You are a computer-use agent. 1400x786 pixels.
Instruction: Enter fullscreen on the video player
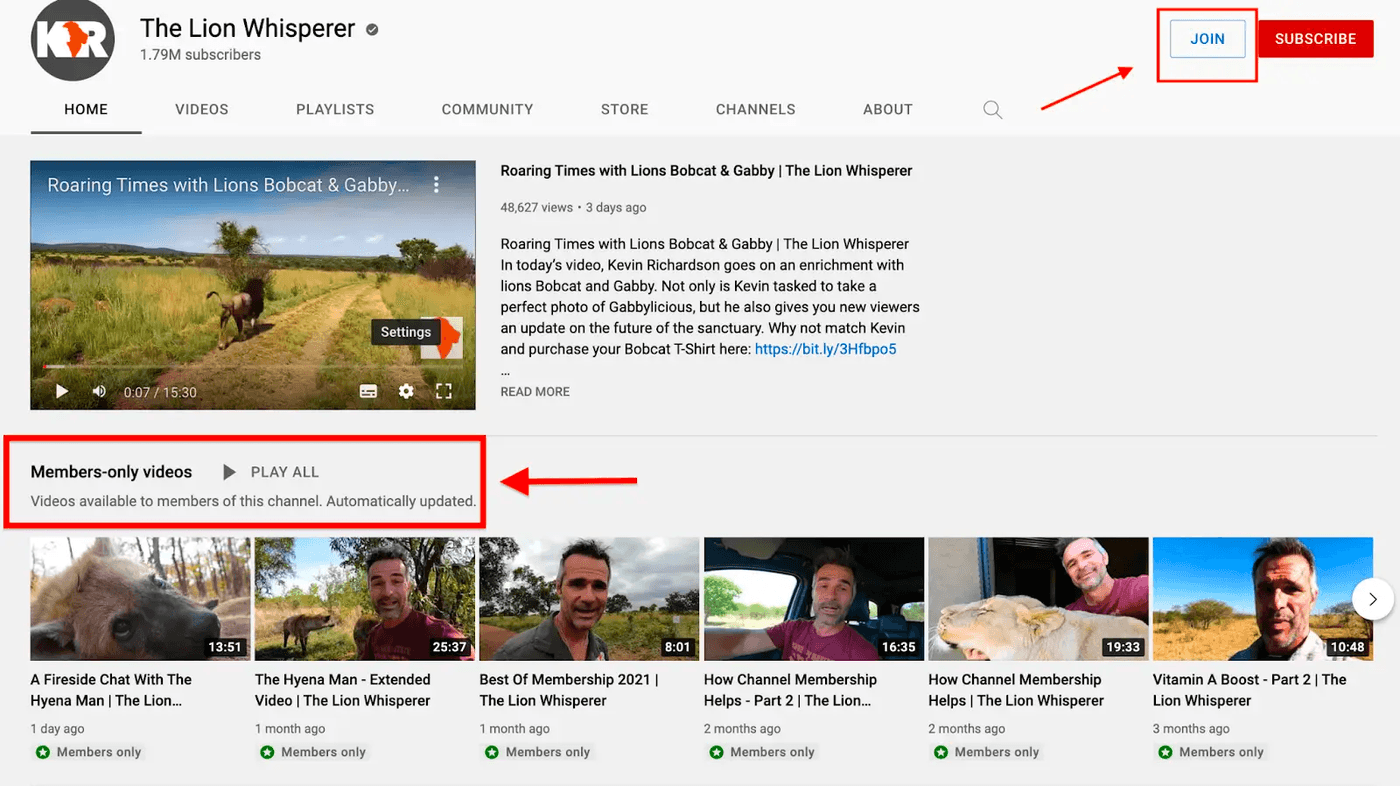pyautogui.click(x=443, y=391)
